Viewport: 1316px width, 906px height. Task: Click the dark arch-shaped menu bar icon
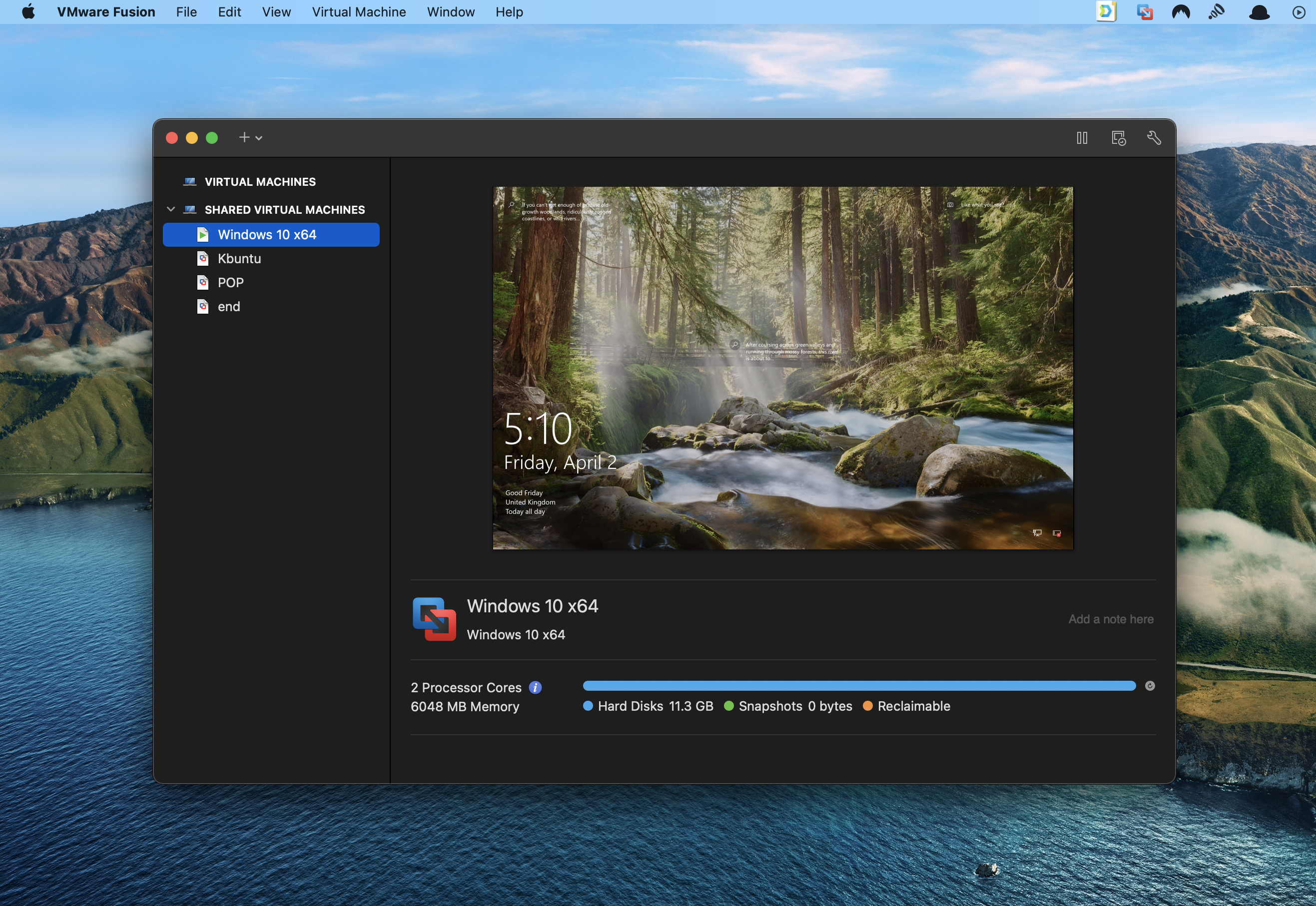[1181, 12]
